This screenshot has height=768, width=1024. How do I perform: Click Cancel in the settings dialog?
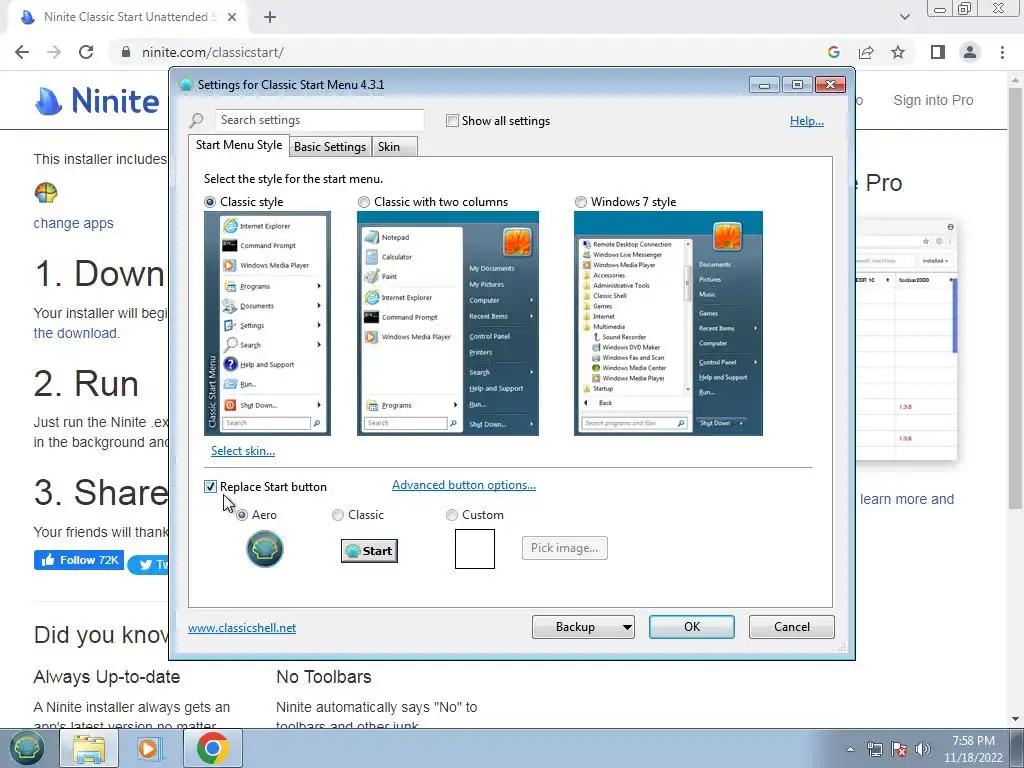click(x=792, y=627)
